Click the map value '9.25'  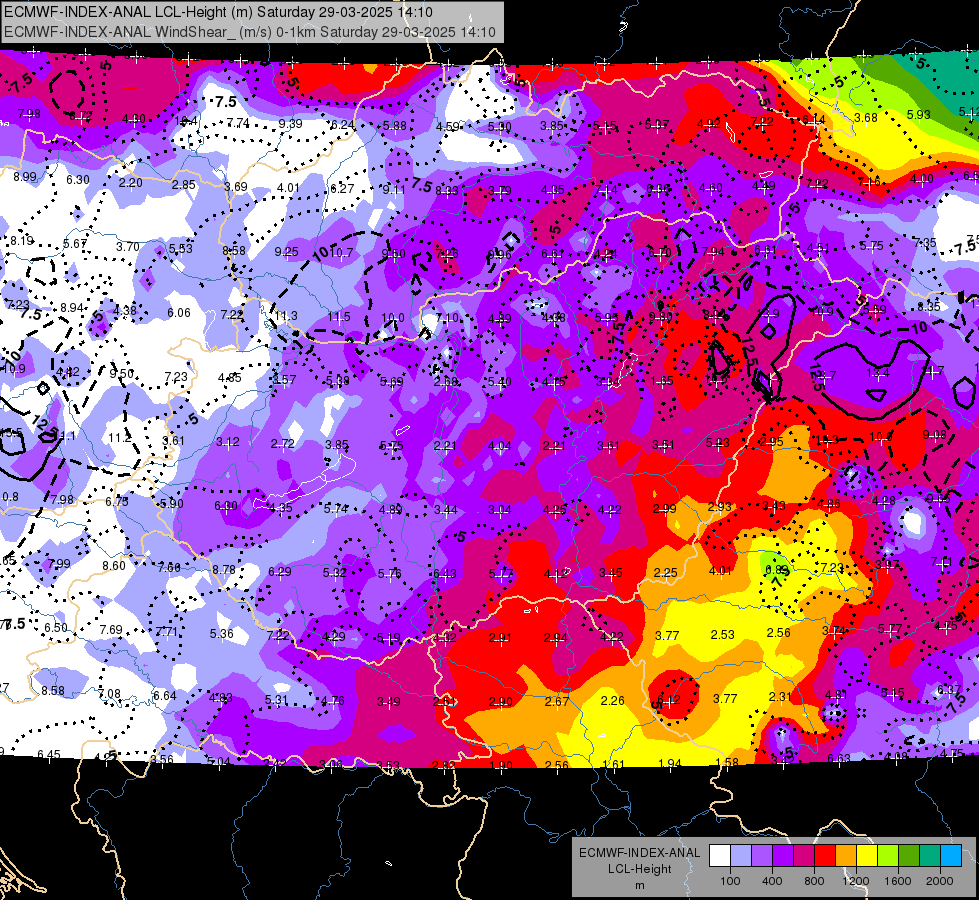(x=287, y=252)
